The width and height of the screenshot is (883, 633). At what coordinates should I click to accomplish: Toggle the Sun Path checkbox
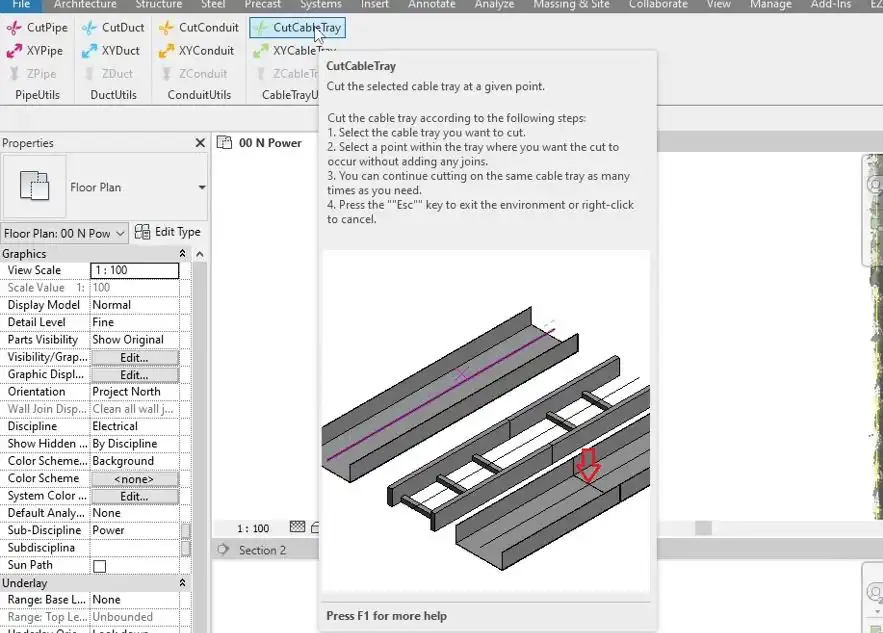coord(100,566)
